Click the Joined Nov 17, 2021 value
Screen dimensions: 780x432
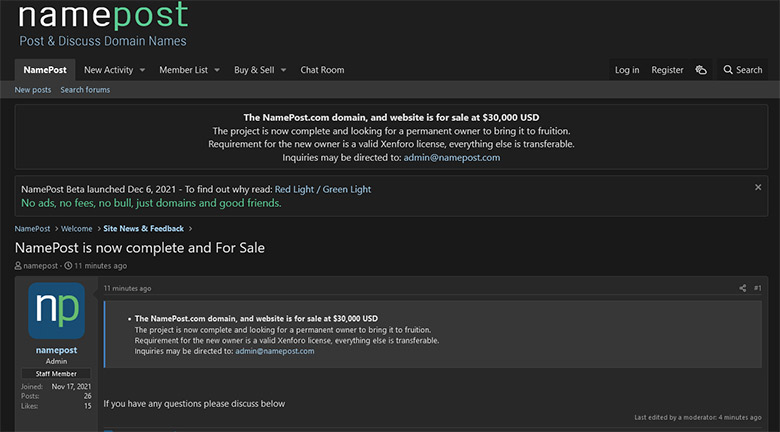point(71,387)
